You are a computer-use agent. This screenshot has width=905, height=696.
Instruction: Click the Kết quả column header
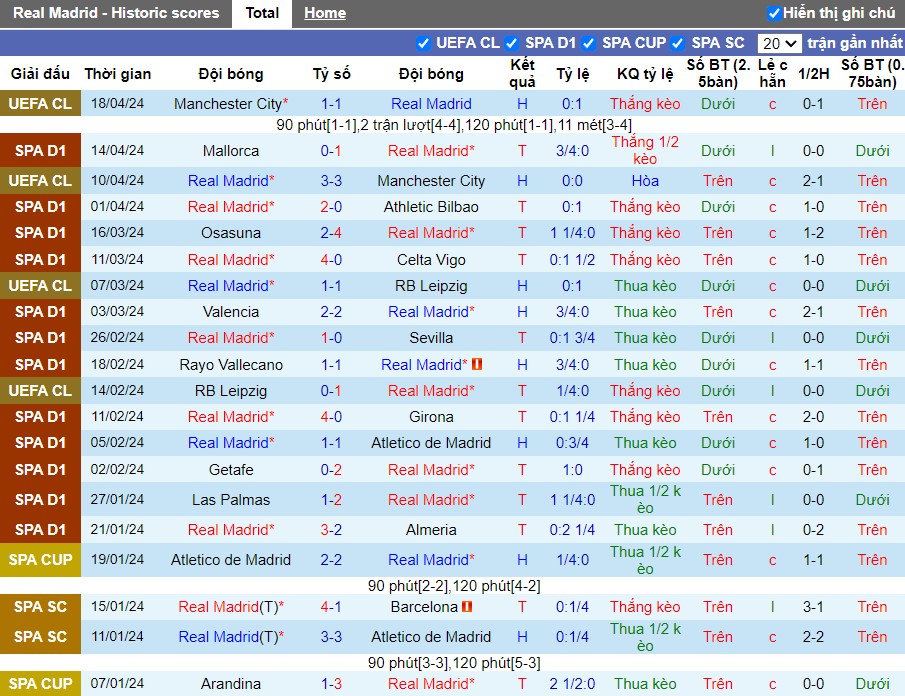pyautogui.click(x=522, y=73)
